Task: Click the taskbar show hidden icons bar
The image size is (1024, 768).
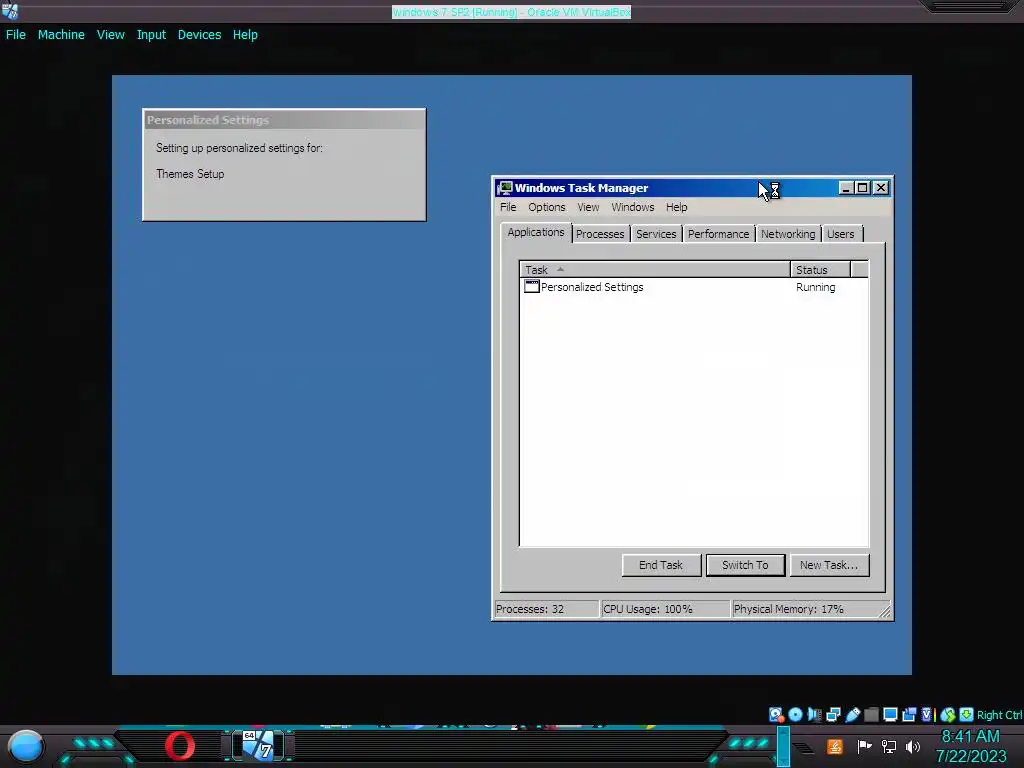Action: pyautogui.click(x=783, y=746)
